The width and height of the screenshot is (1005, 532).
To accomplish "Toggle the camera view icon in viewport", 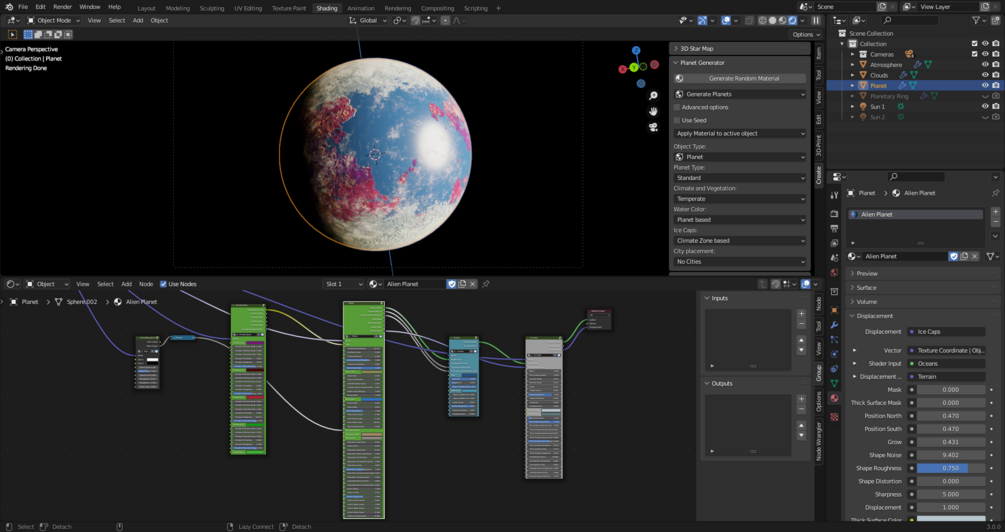I will (652, 127).
